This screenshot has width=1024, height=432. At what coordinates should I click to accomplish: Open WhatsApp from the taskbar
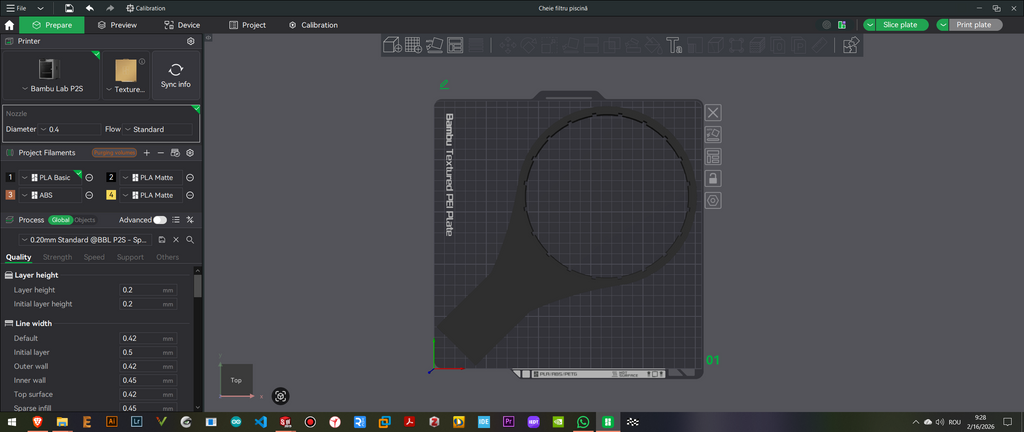(x=583, y=422)
